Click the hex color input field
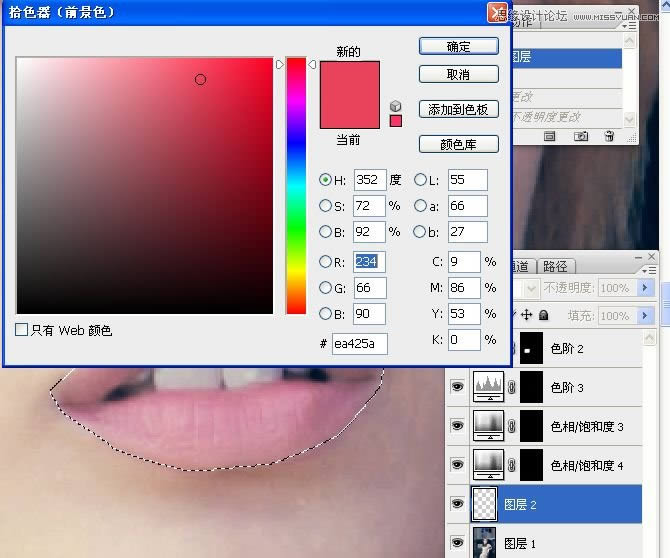 coord(359,344)
